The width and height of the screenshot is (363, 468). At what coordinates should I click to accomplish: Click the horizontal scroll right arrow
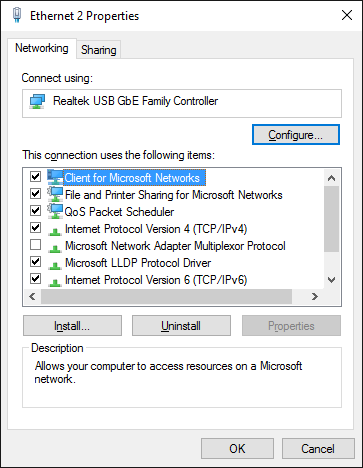click(314, 297)
